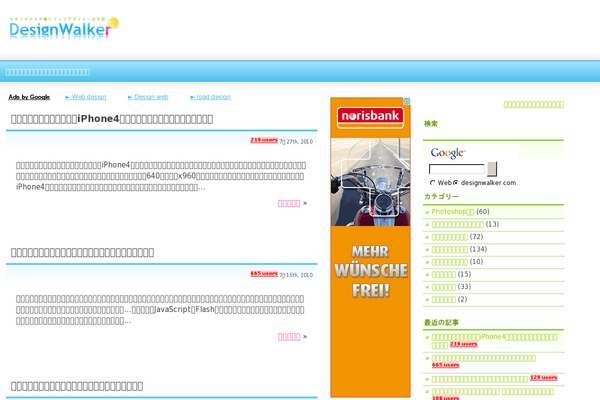The height and width of the screenshot is (400, 600).
Task: Open the article title mentioning iPhone4
Action: [112, 119]
